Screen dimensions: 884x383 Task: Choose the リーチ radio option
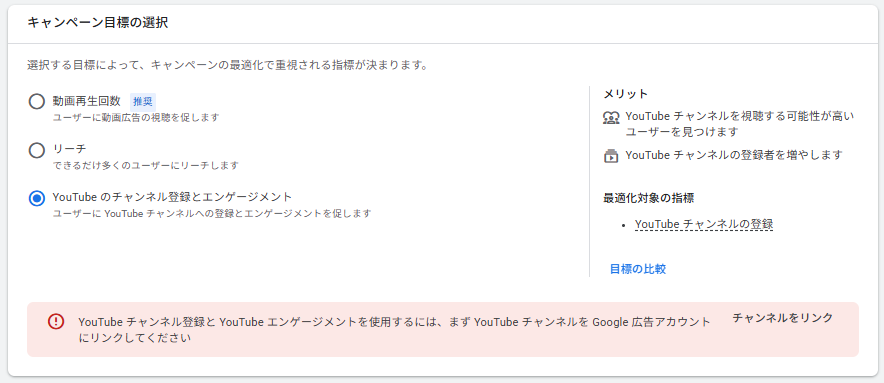pyautogui.click(x=37, y=150)
